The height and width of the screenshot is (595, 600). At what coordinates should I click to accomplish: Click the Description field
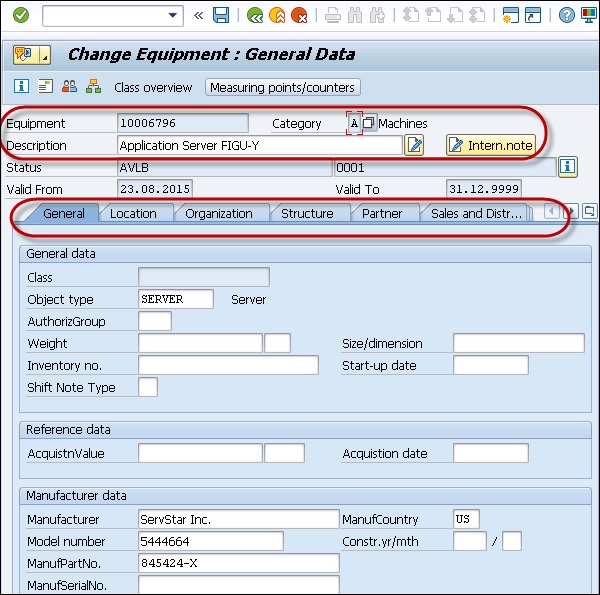coord(260,145)
